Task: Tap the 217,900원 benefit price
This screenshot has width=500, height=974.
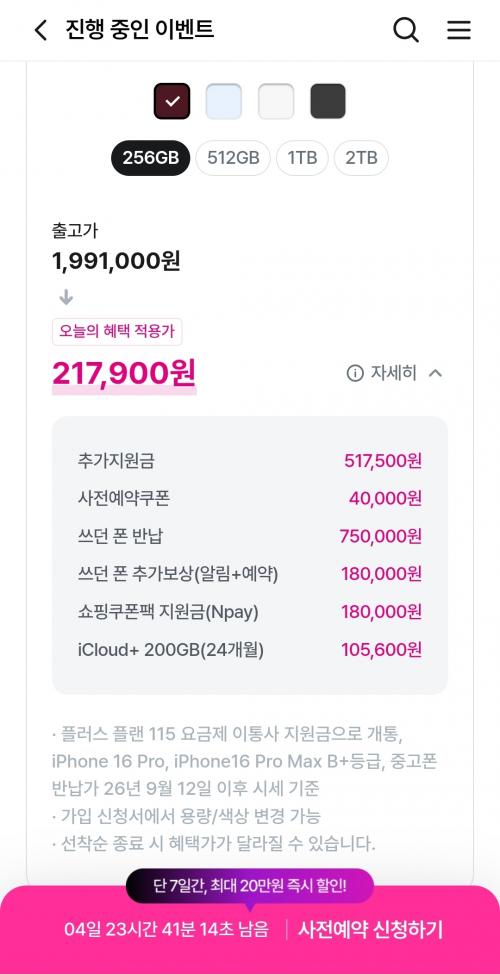Action: [124, 373]
